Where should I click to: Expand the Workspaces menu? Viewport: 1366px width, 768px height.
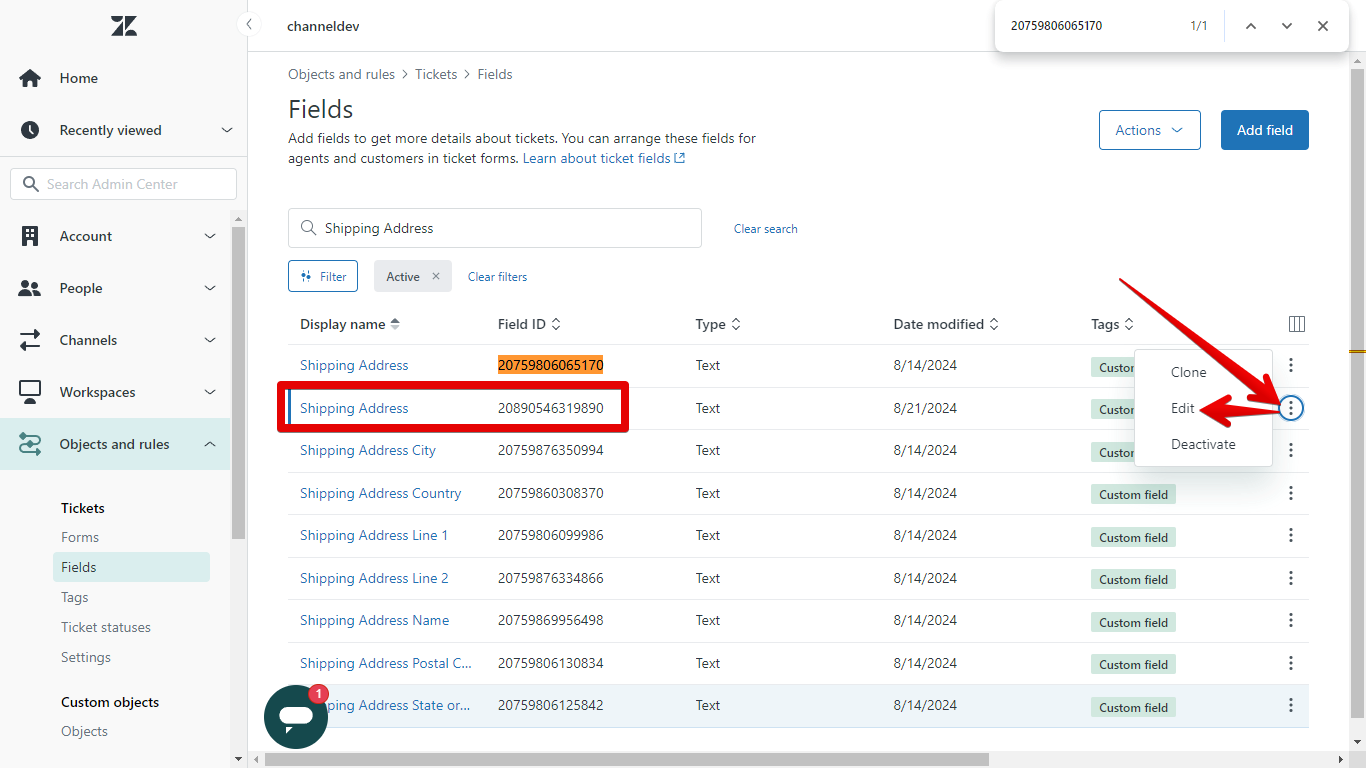coord(210,392)
